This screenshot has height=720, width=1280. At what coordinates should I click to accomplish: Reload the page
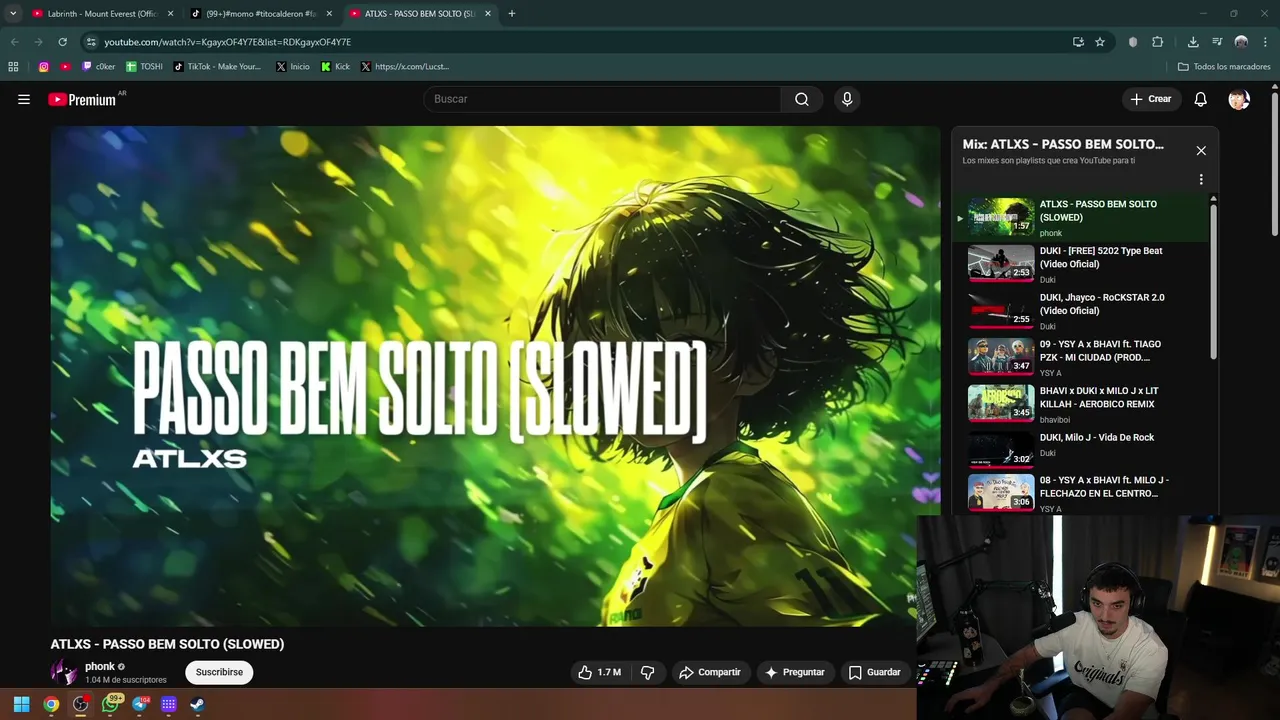62,42
